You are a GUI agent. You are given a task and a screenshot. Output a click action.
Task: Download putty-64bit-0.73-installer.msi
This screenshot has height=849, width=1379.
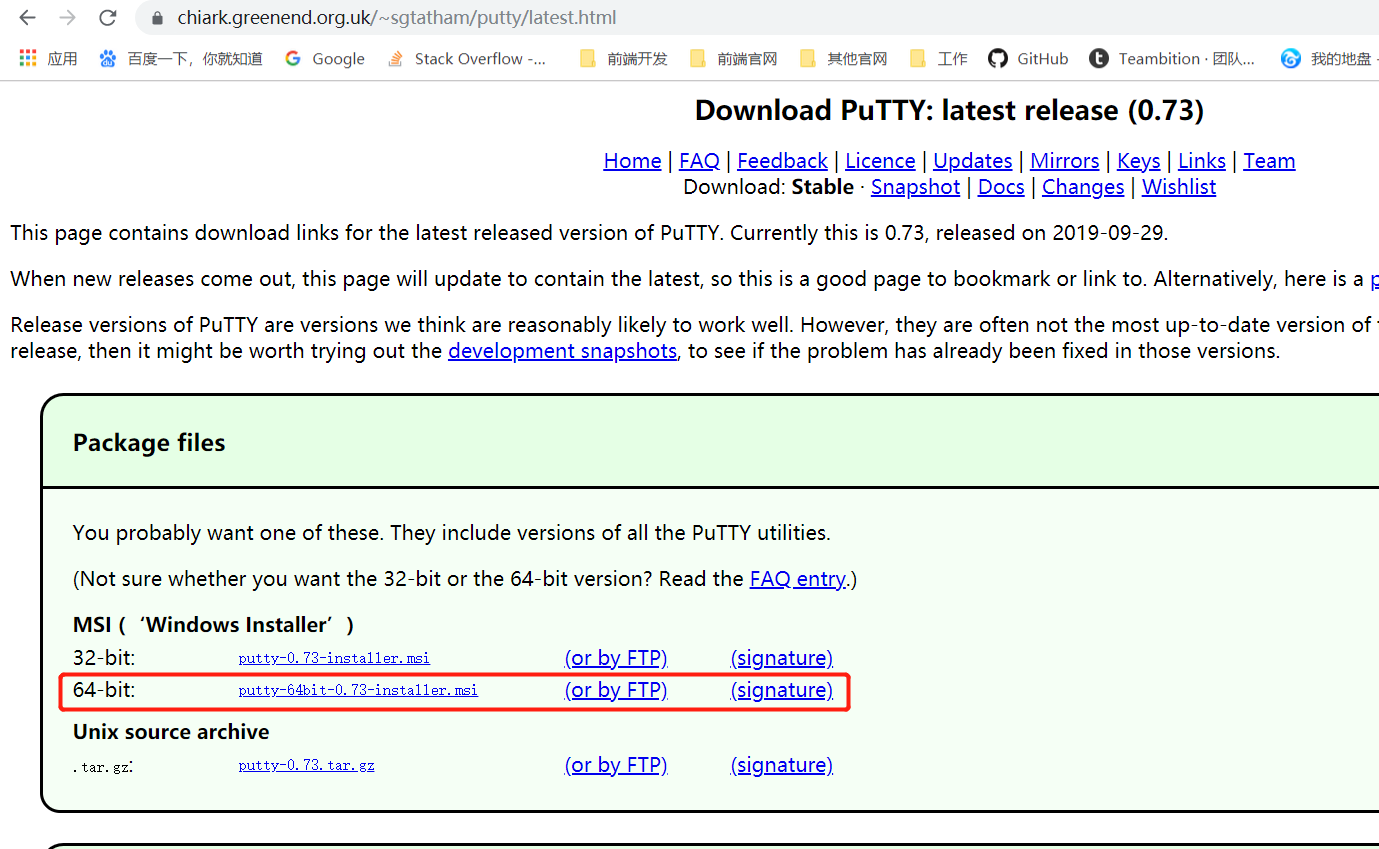pyautogui.click(x=358, y=690)
